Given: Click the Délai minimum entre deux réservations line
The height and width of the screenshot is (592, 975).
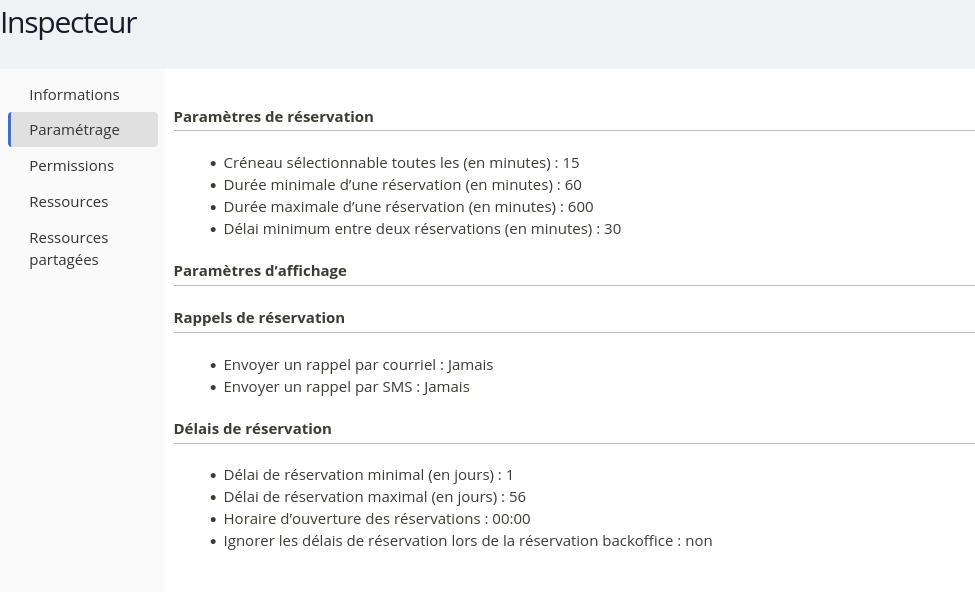Looking at the screenshot, I should click(x=422, y=228).
